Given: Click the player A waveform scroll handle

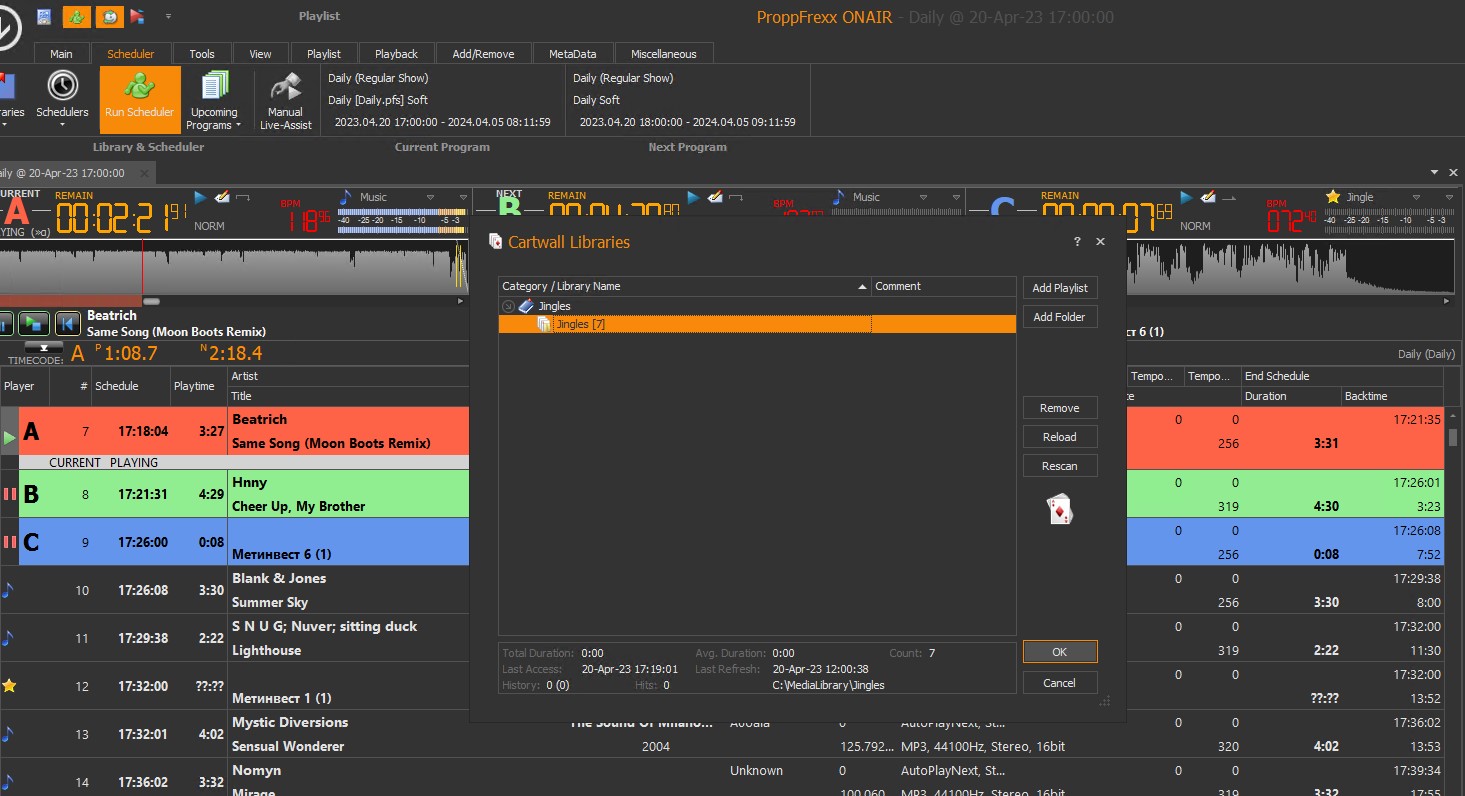Looking at the screenshot, I should pos(151,301).
